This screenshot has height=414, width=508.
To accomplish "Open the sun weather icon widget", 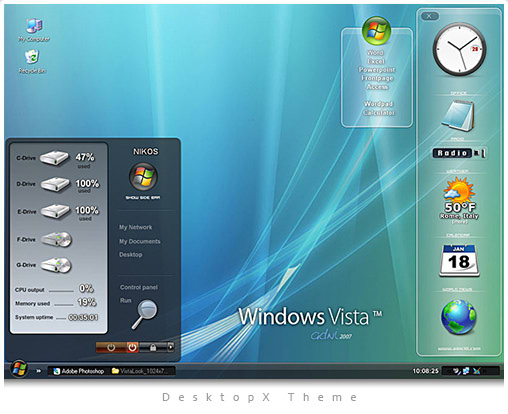I will tap(459, 189).
